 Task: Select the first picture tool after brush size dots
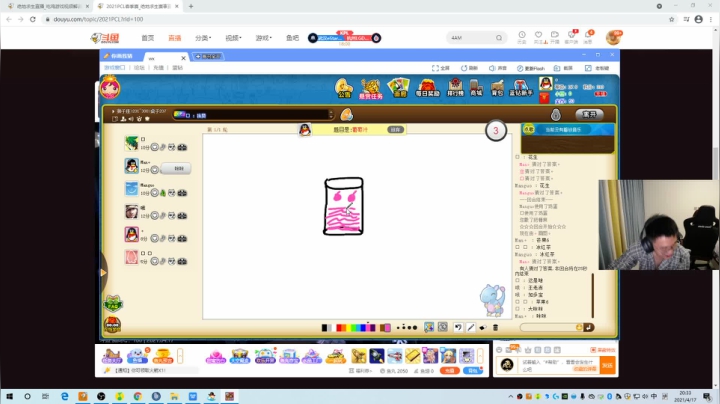point(429,327)
